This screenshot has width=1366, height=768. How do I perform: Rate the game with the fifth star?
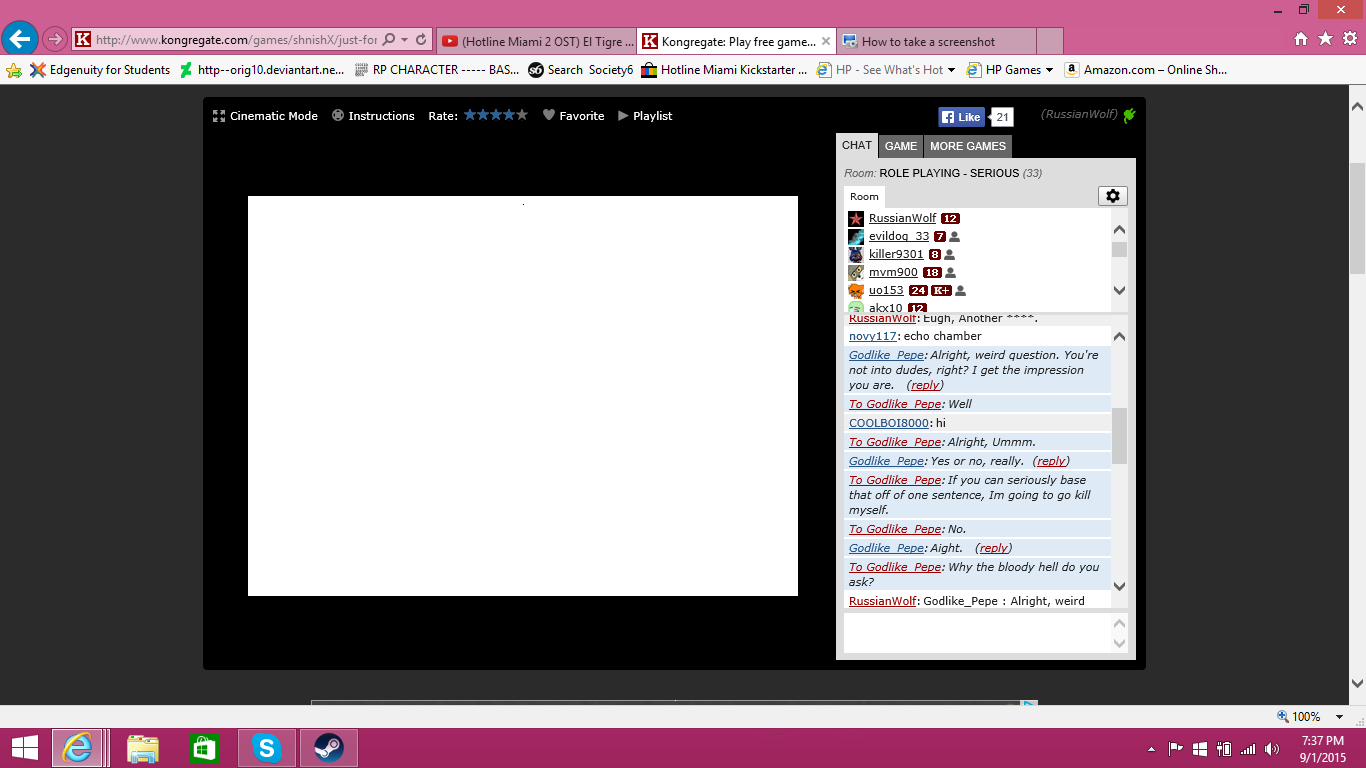(x=522, y=115)
